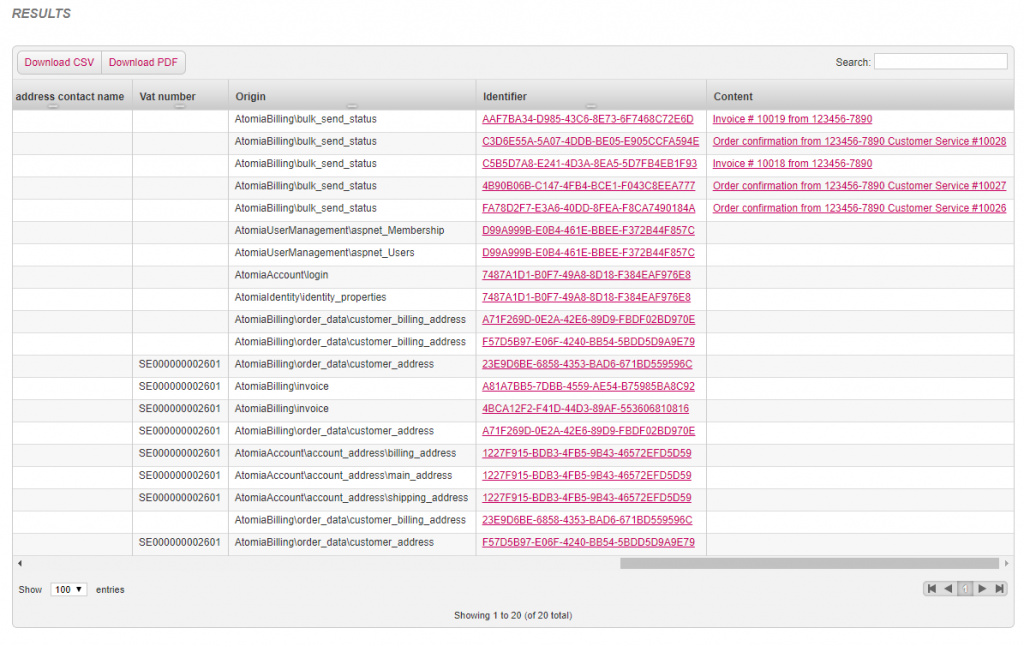Click the previous page arrow
1024x646 pixels.
(948, 589)
